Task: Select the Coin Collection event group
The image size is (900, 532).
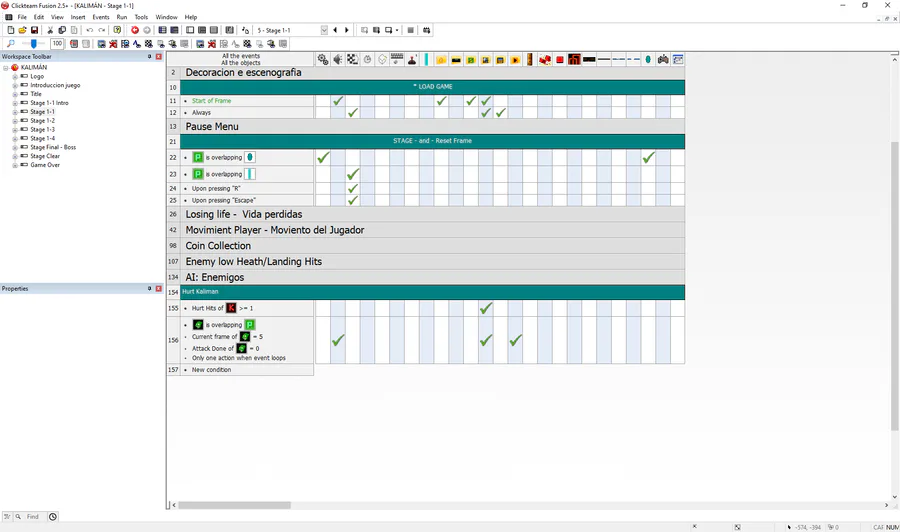Action: click(432, 246)
